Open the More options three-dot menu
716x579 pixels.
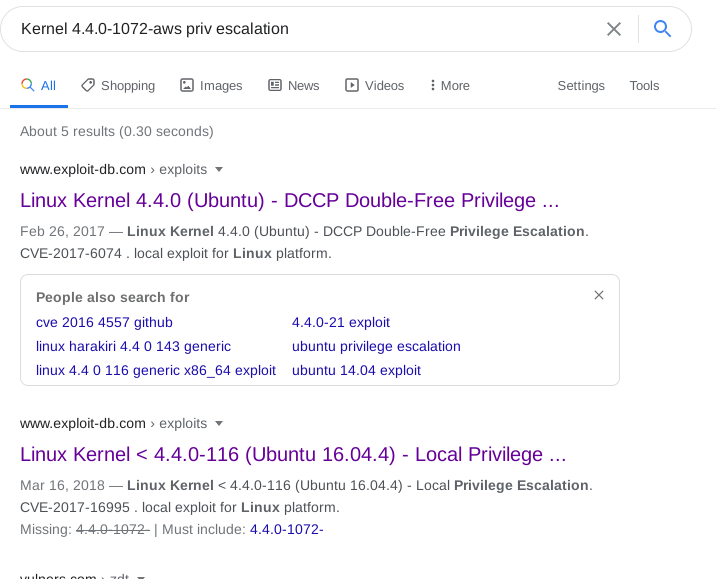432,85
